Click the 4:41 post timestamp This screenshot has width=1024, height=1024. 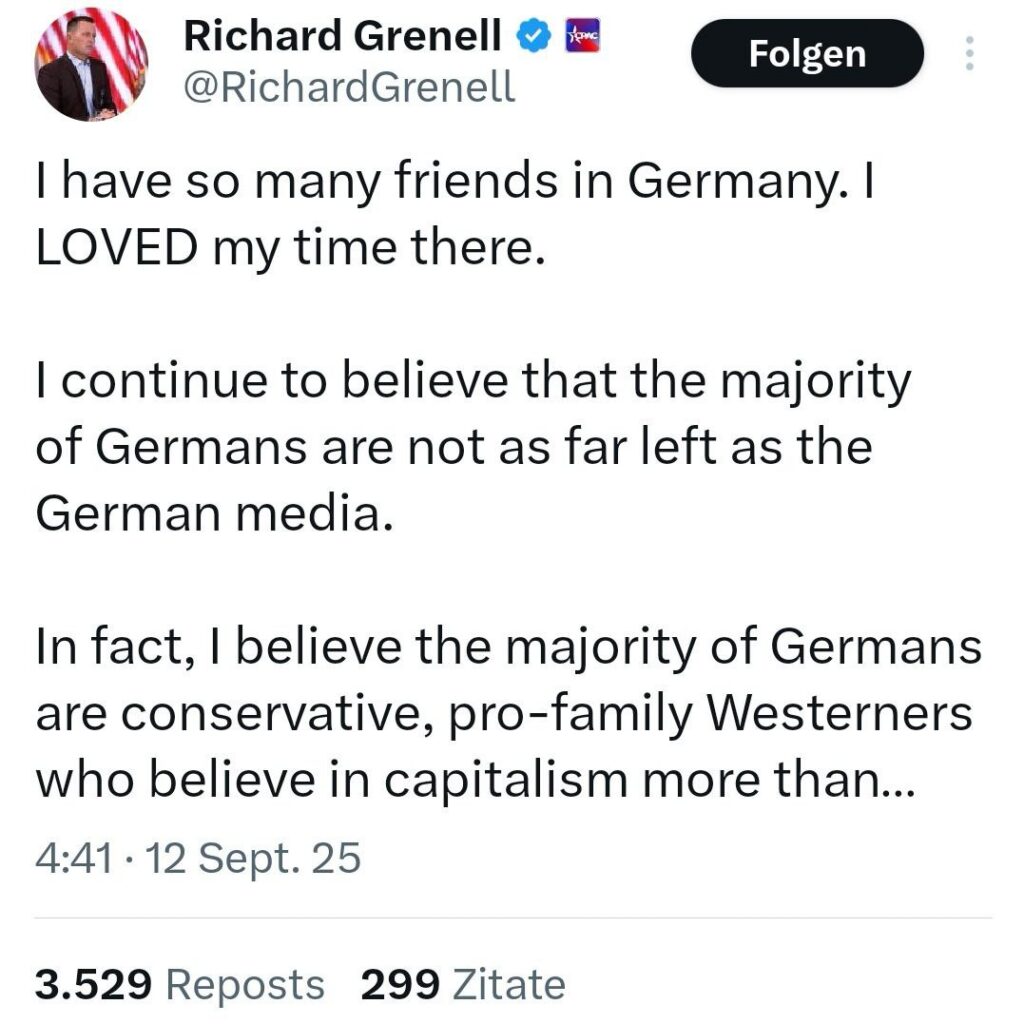[72, 858]
